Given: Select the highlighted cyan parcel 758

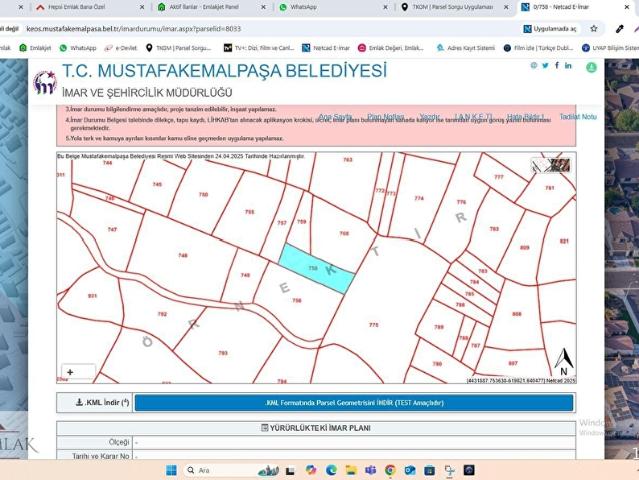Looking at the screenshot, I should click(x=315, y=268).
